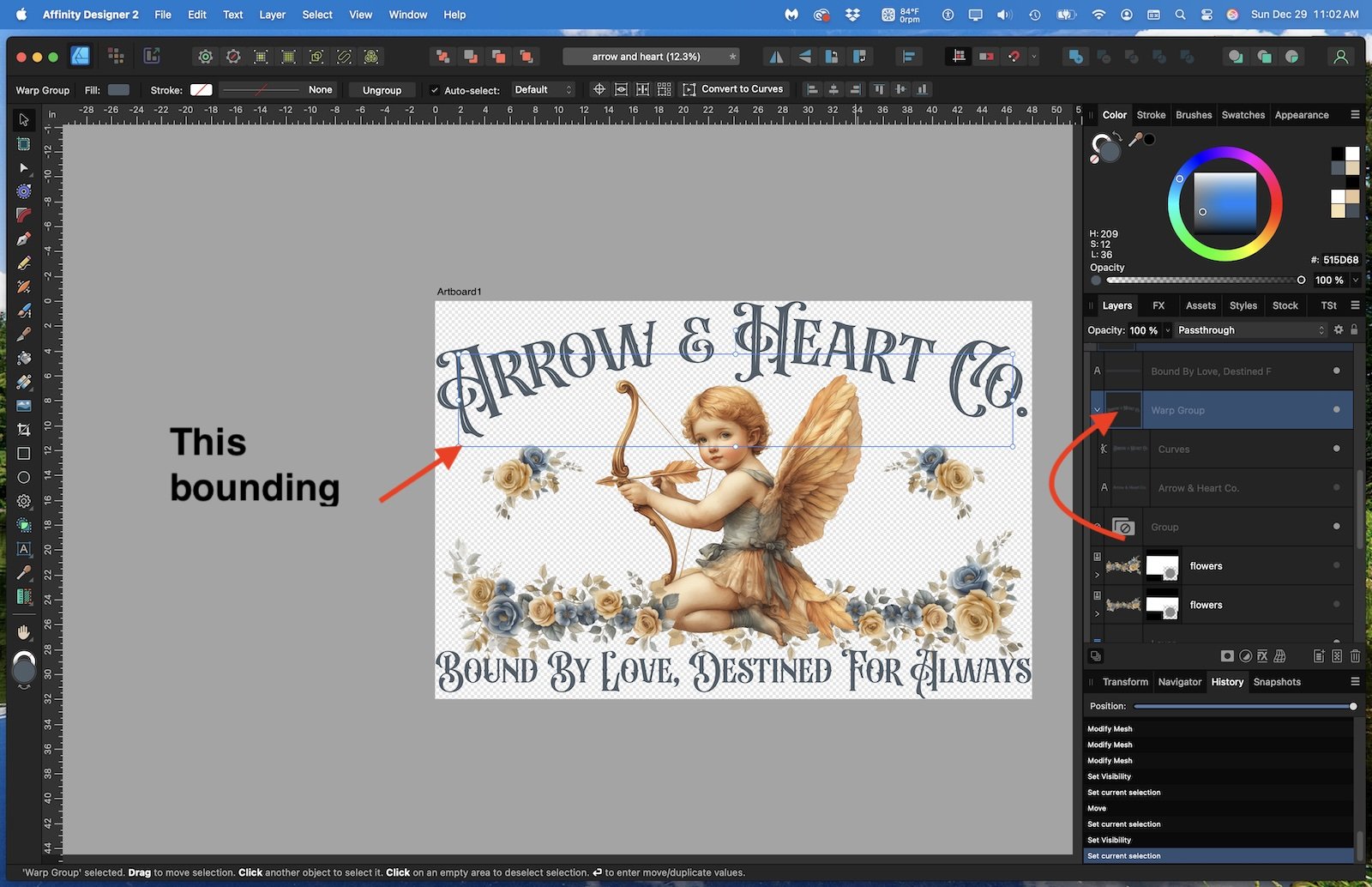Screen dimensions: 1372x887
Task: Click the Delete Layer trash icon
Action: point(1355,656)
